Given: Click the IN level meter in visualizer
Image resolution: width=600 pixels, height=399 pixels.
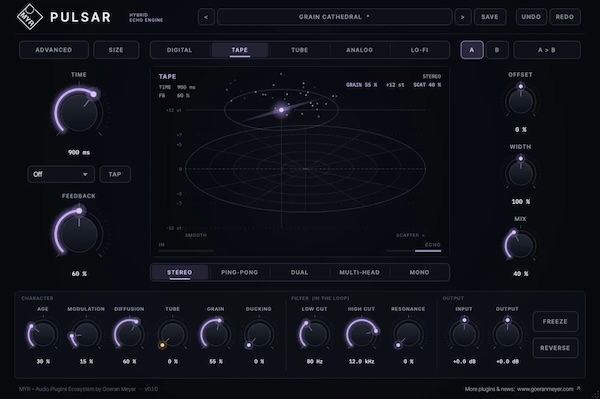Looking at the screenshot, I should [186, 251].
